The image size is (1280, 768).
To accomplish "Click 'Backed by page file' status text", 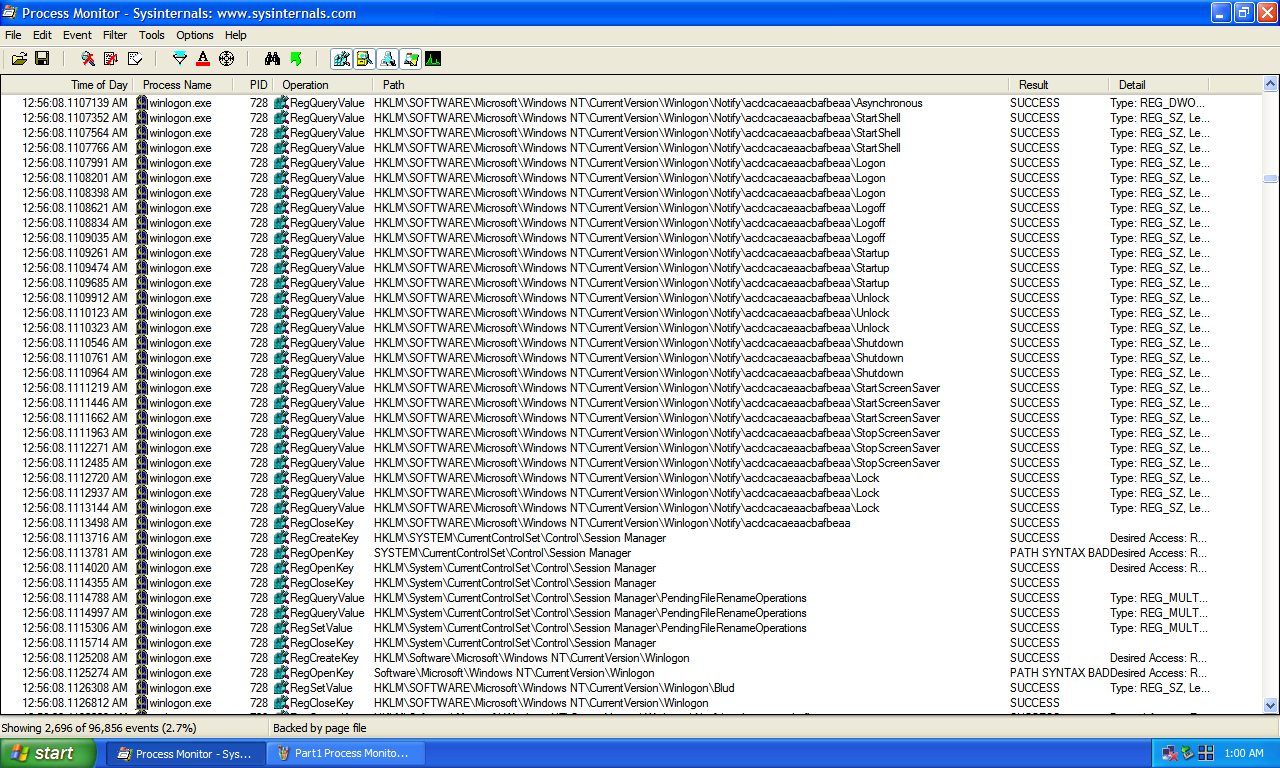I will tap(320, 728).
